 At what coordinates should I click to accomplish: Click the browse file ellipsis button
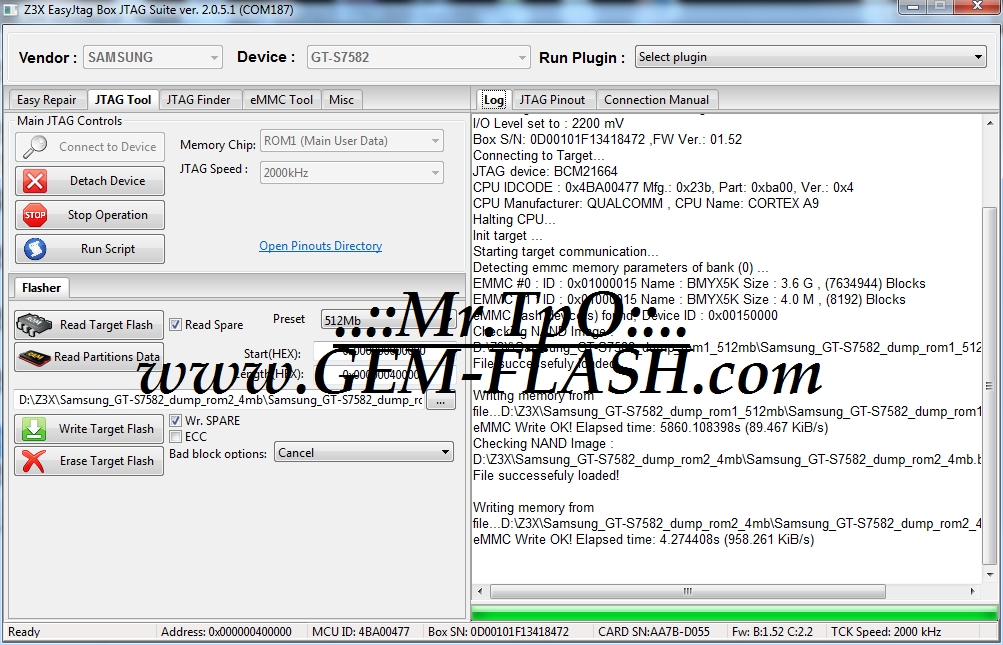pyautogui.click(x=441, y=401)
